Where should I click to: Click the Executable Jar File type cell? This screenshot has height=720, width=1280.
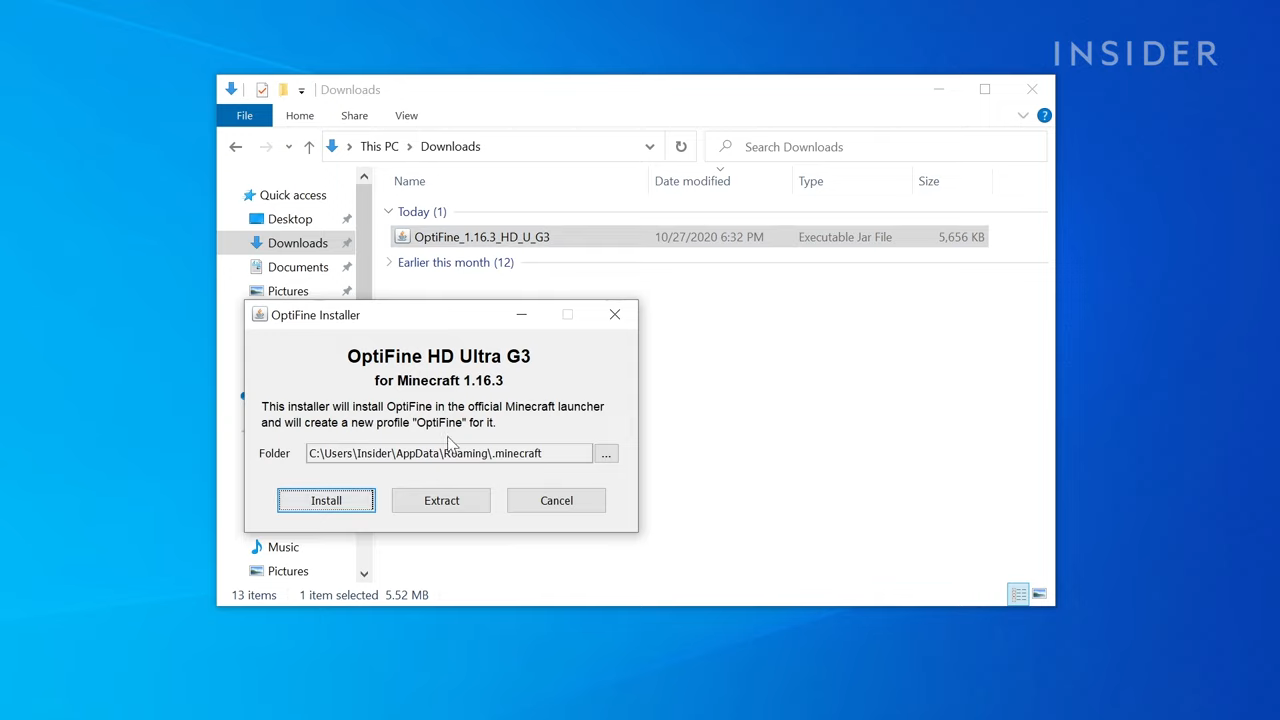pyautogui.click(x=845, y=237)
